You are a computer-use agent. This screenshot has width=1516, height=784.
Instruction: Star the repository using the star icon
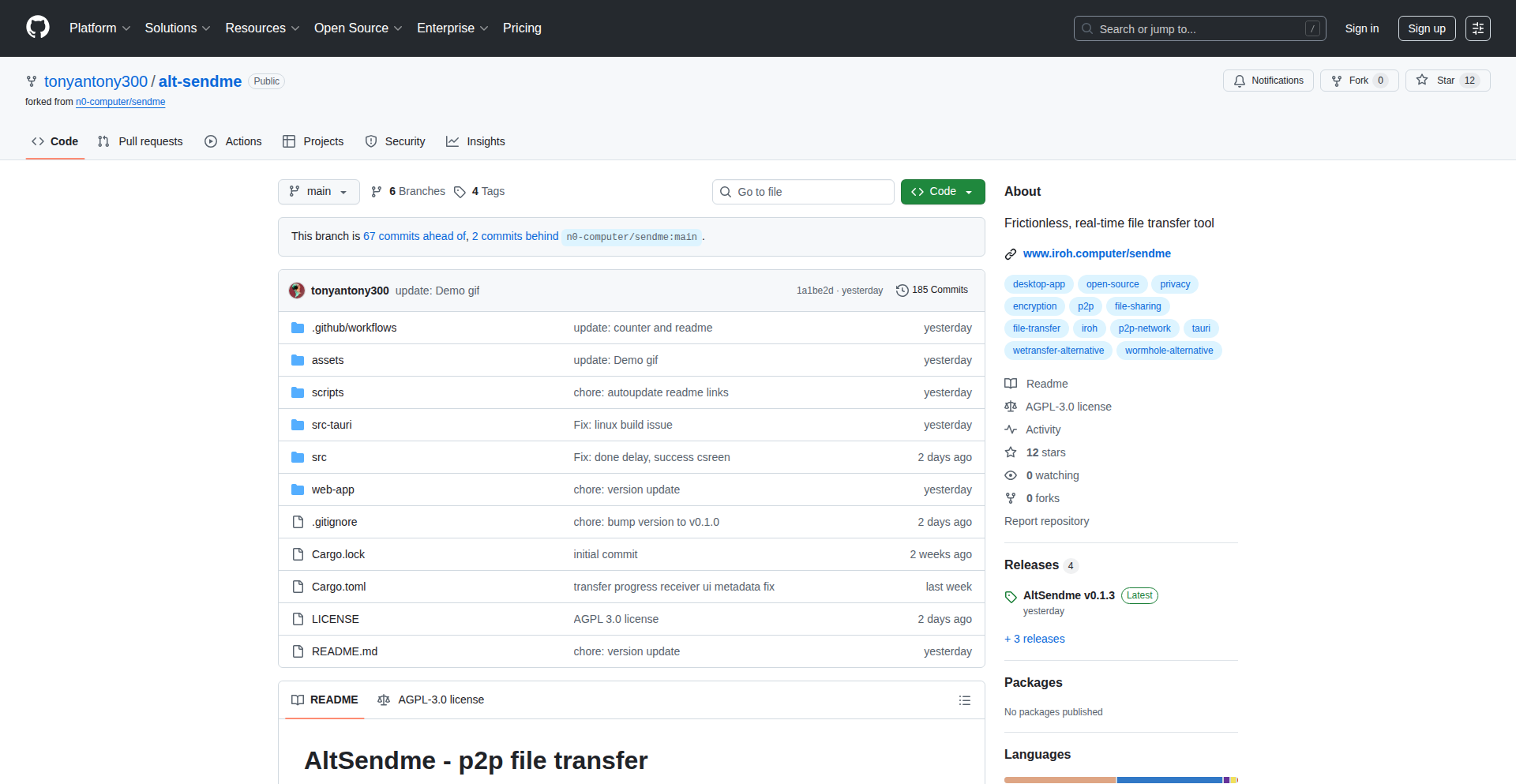[x=1422, y=80]
